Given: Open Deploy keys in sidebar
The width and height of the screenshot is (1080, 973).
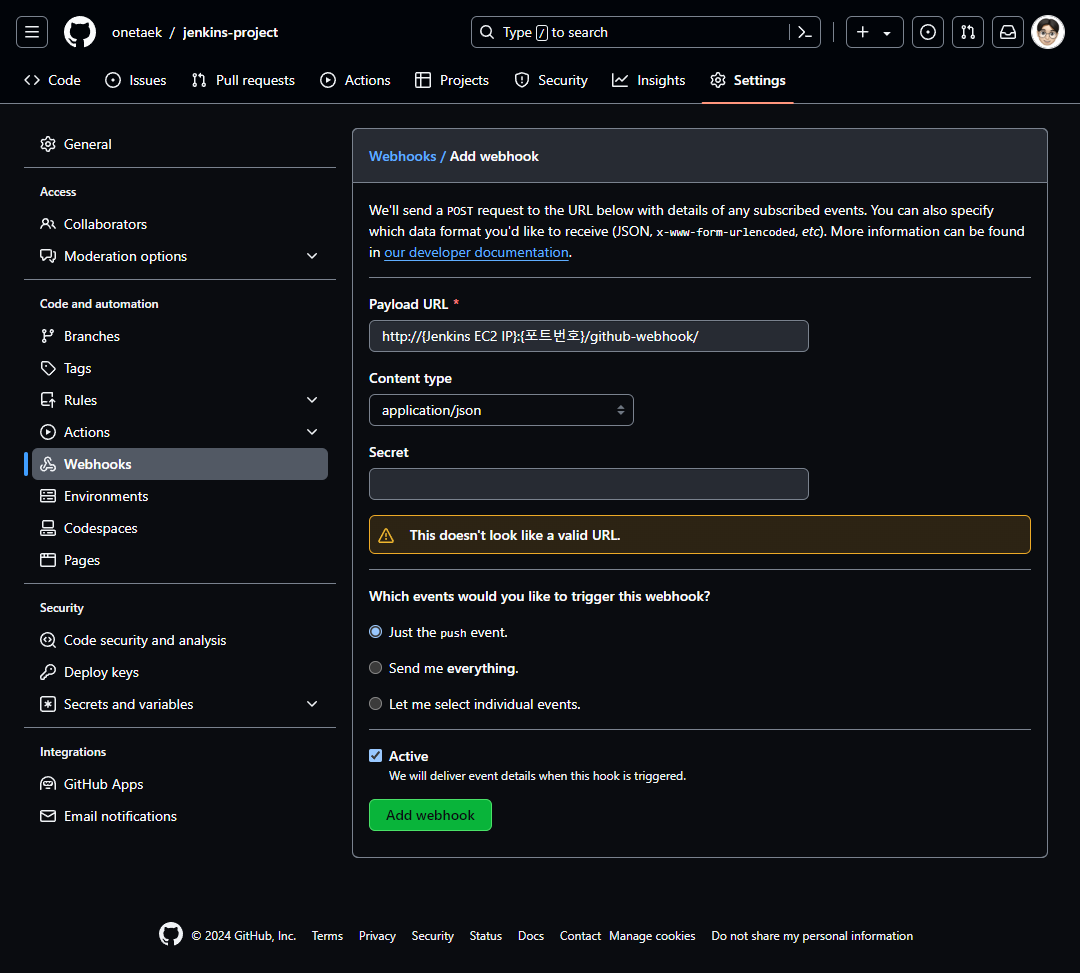Looking at the screenshot, I should click(x=180, y=672).
